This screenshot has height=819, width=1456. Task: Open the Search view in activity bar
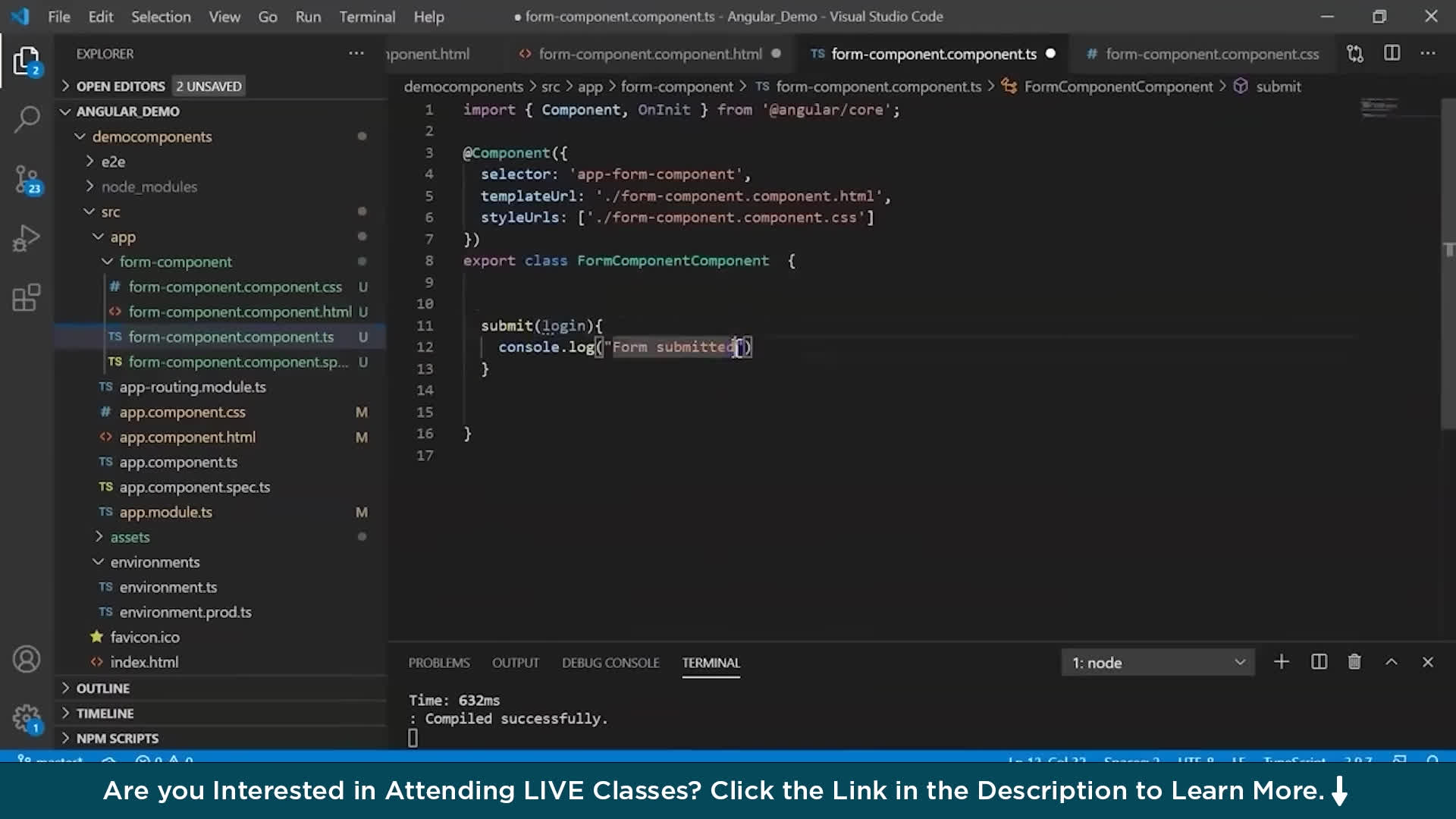point(27,119)
